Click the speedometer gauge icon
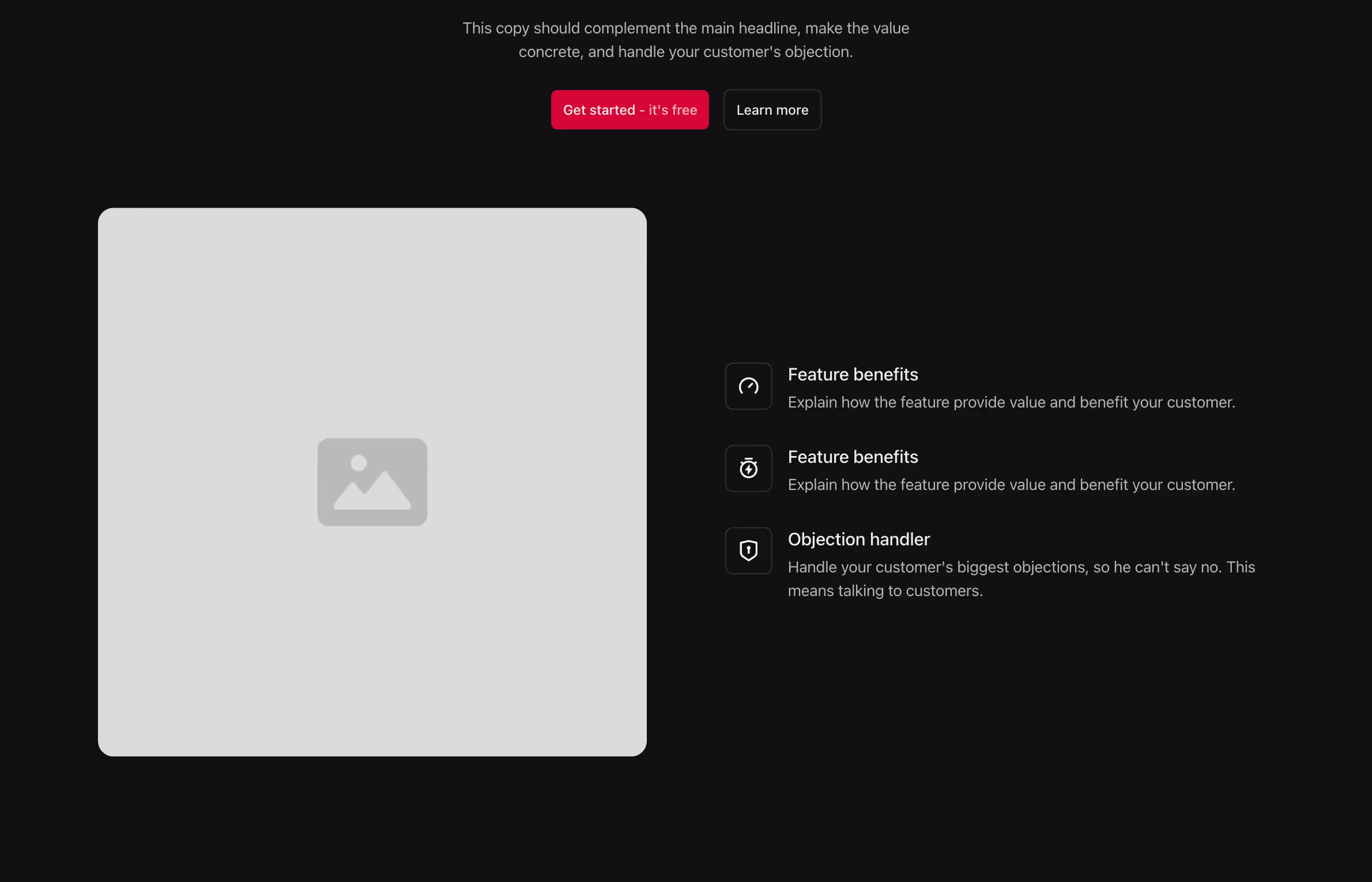The image size is (1372, 882). pyautogui.click(x=748, y=386)
